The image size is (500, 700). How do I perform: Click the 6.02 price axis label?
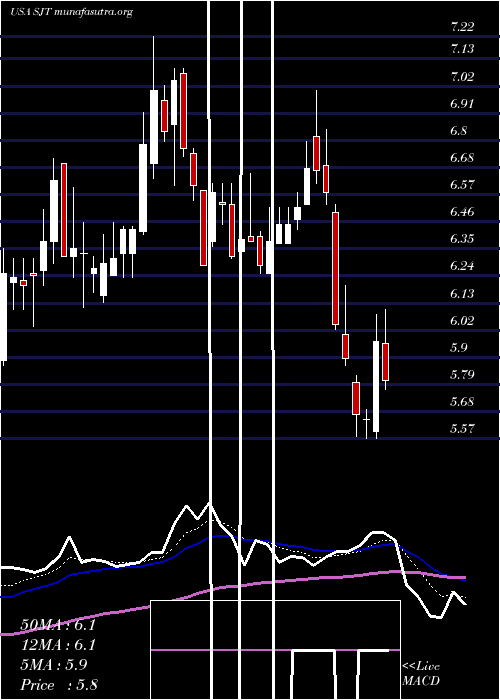(462, 321)
